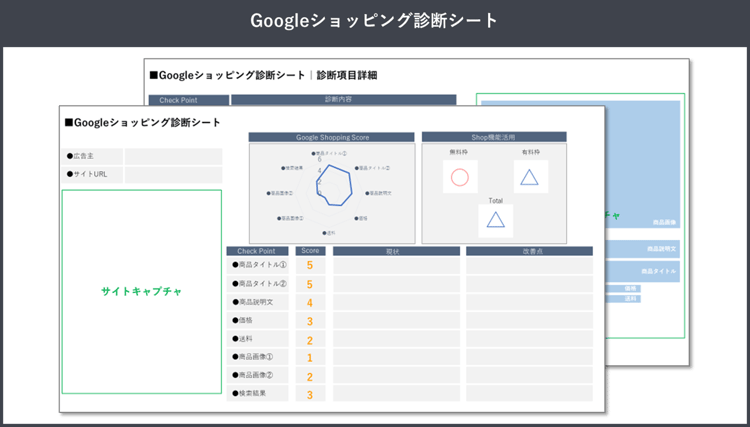This screenshot has width=750, height=427.
Task: Click score 3 in the 価格 row
Action: [310, 321]
